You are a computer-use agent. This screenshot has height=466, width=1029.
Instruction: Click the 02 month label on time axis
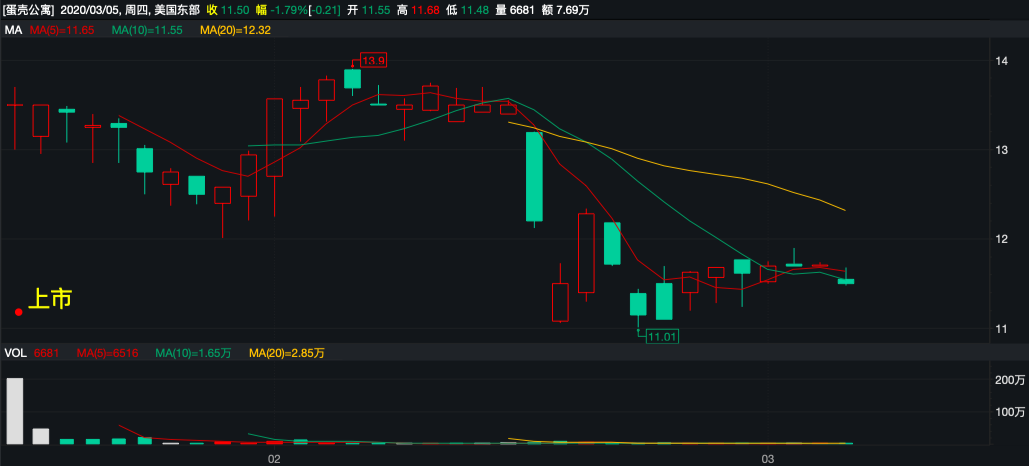[273, 458]
